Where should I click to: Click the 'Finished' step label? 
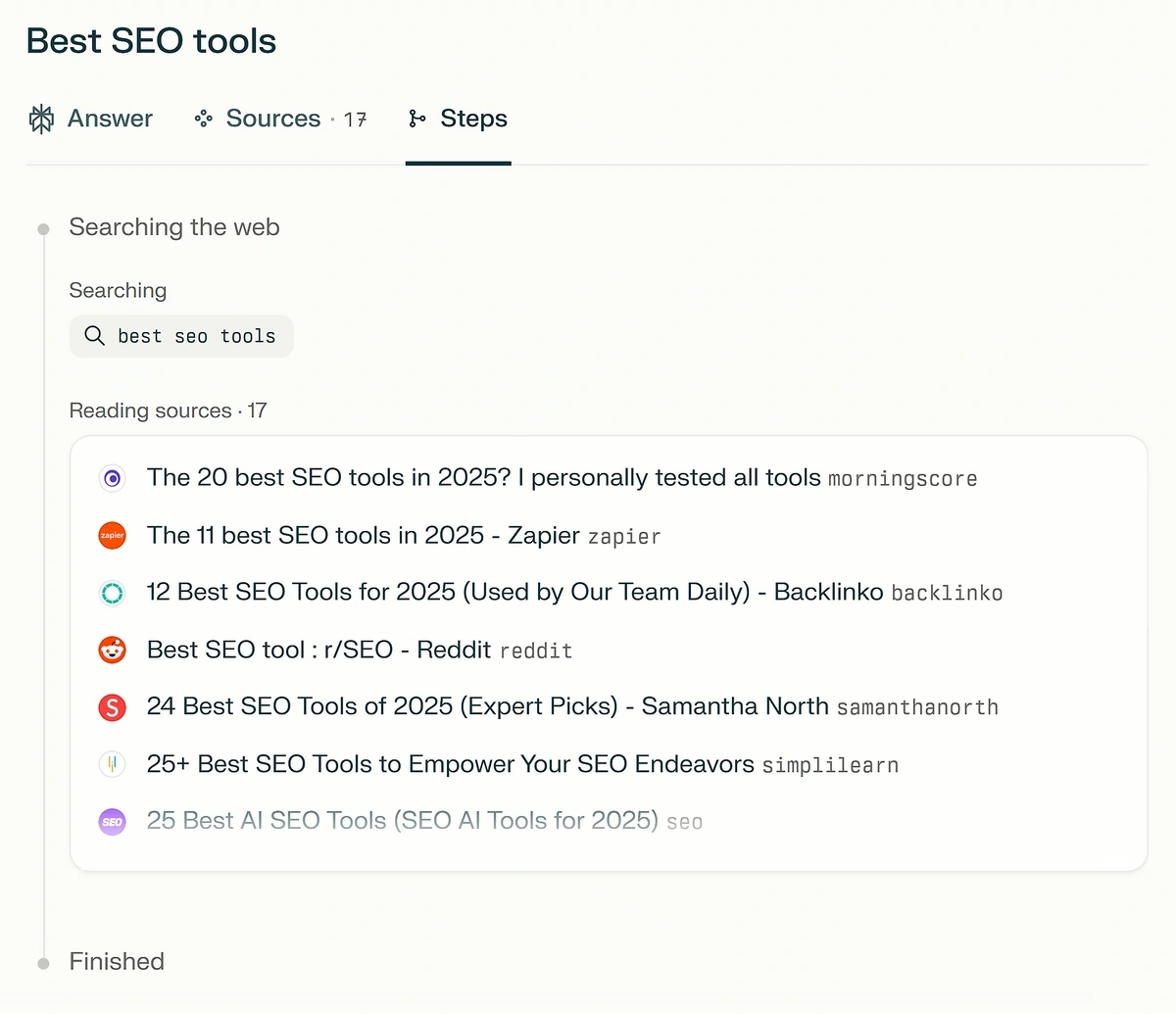coord(117,962)
